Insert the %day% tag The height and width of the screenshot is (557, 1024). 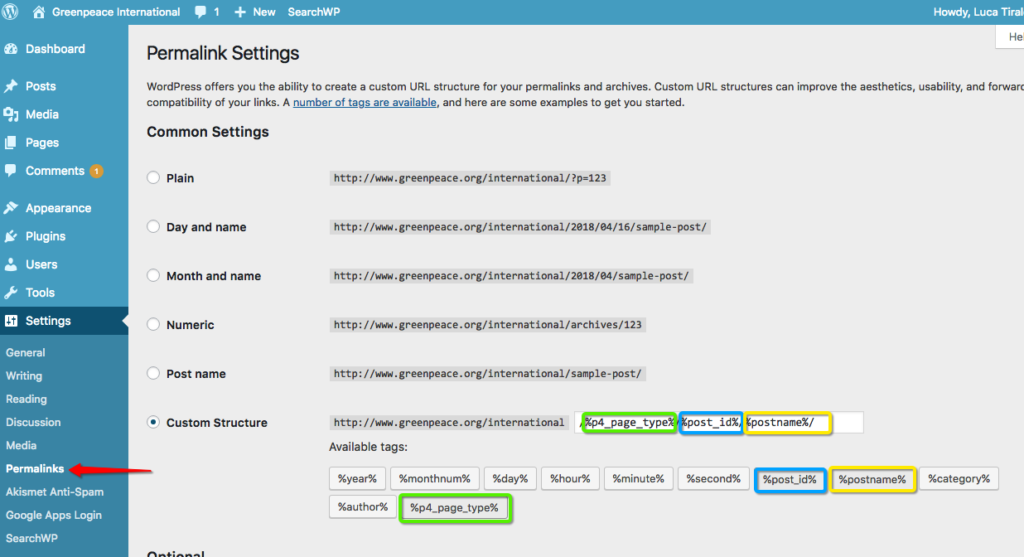pyautogui.click(x=510, y=479)
